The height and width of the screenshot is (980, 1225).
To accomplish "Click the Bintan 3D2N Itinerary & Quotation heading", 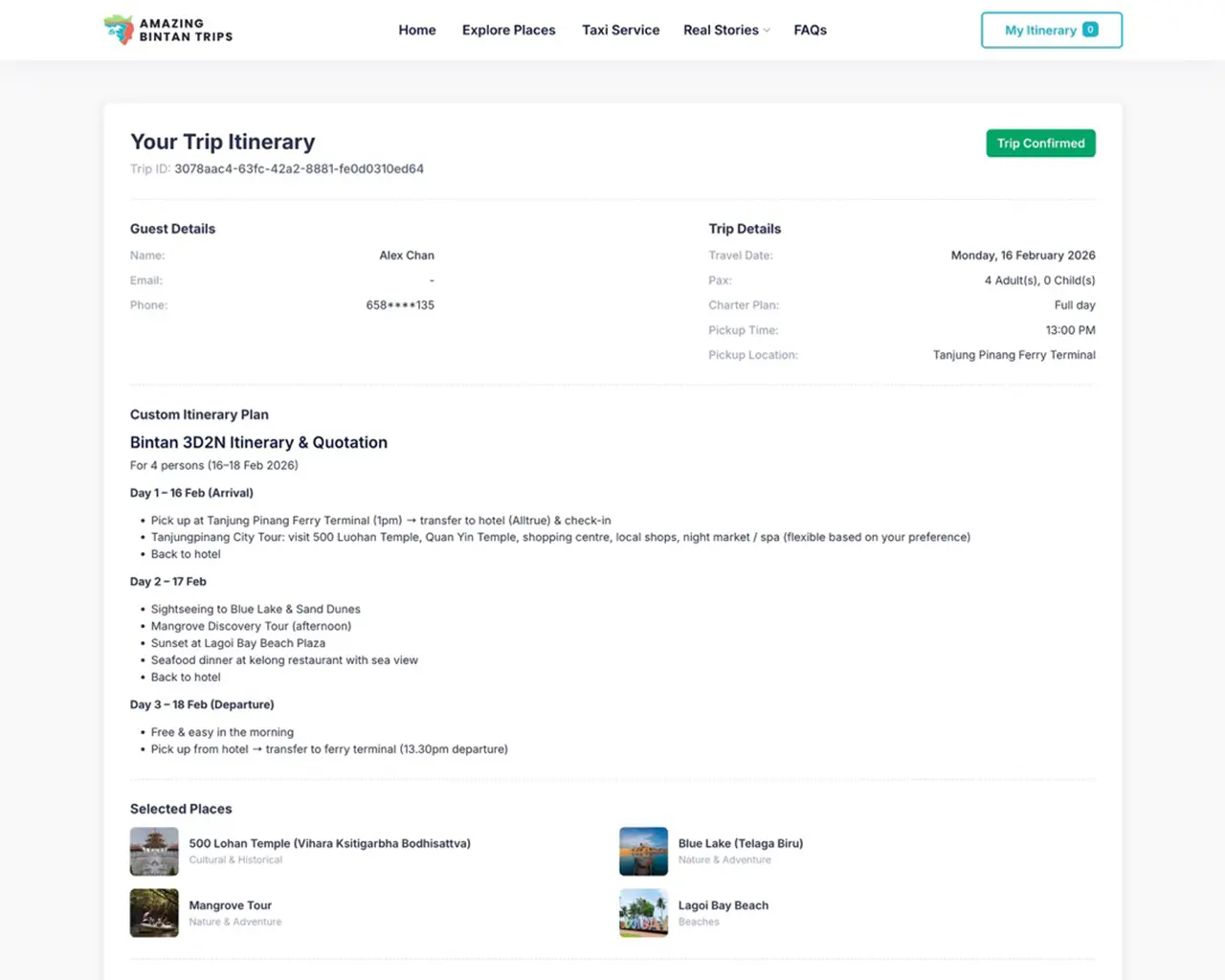I will click(x=258, y=442).
